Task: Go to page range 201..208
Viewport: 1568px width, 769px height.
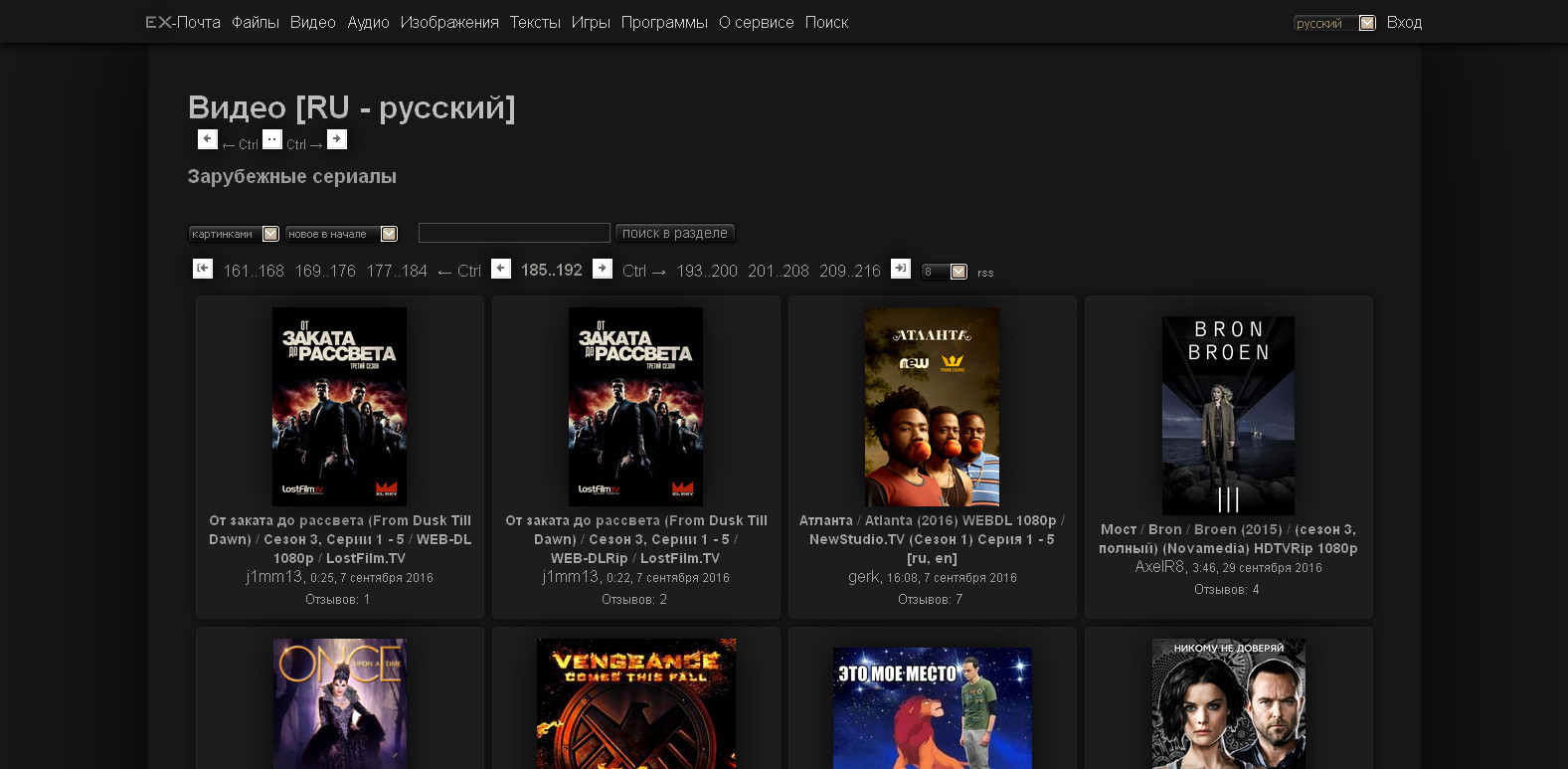Action: pyautogui.click(x=779, y=271)
